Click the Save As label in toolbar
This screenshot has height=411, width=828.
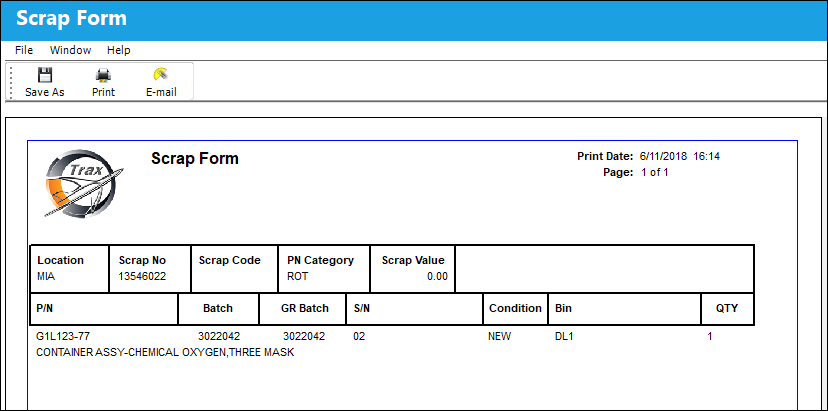44,92
